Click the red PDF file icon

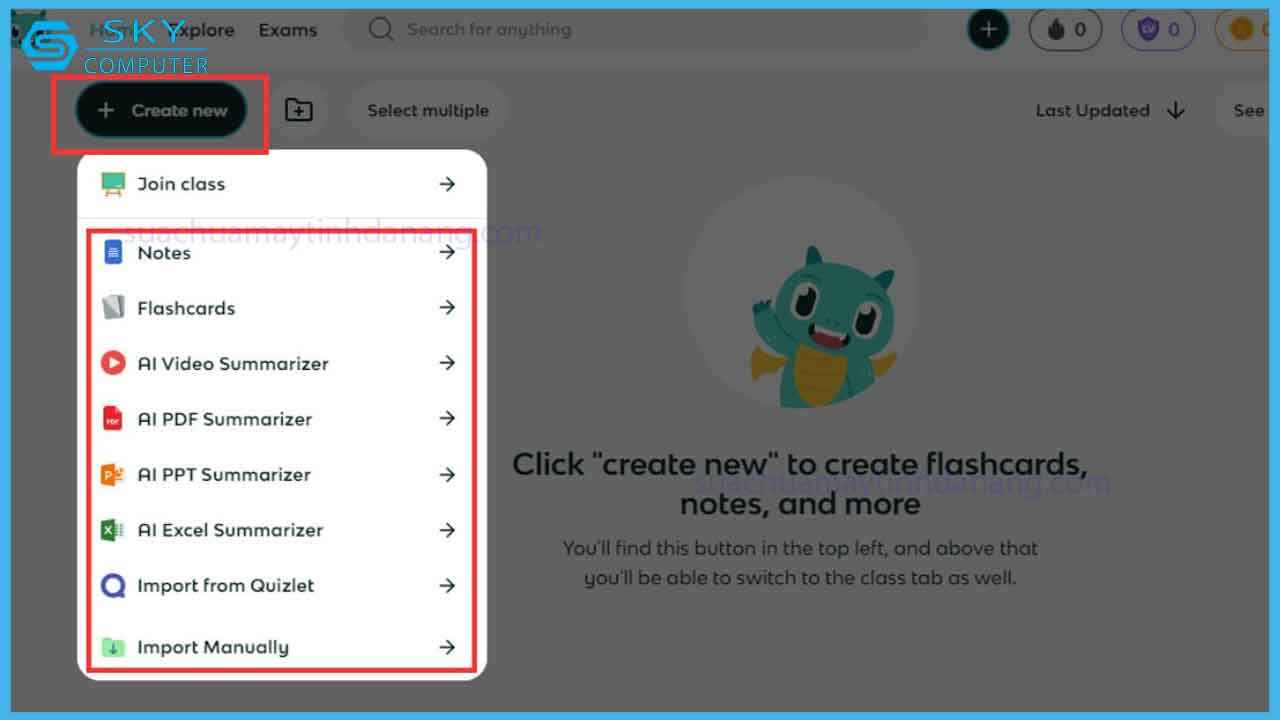113,419
